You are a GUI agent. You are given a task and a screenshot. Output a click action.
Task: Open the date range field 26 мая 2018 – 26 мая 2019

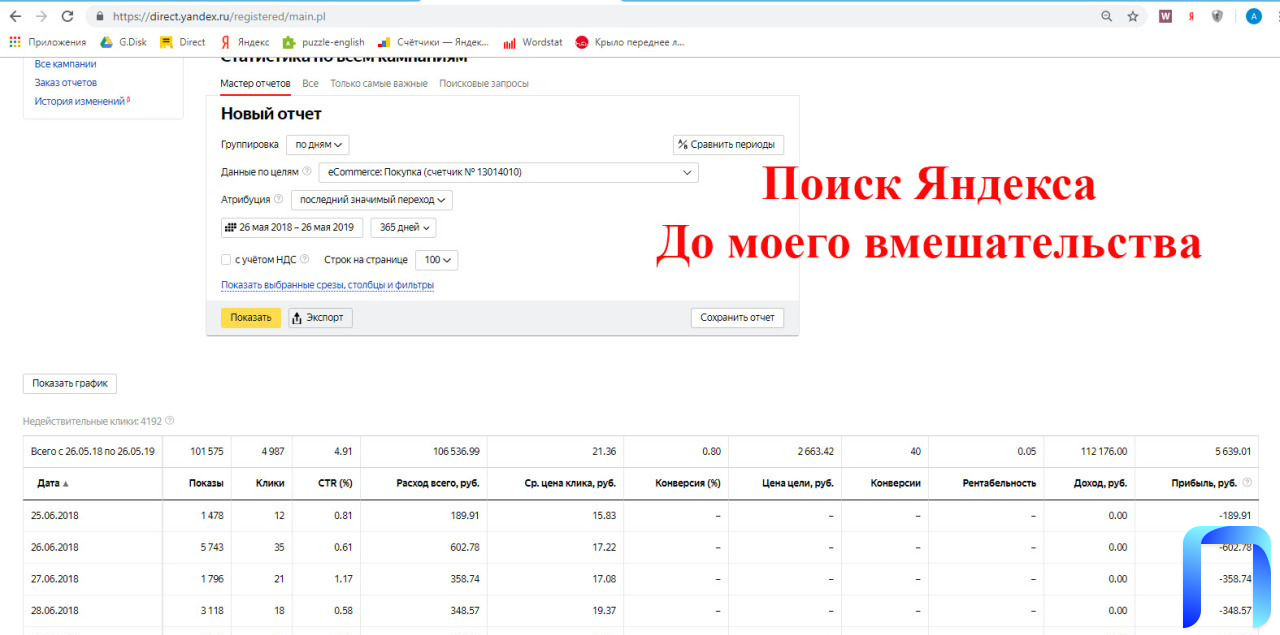click(292, 227)
